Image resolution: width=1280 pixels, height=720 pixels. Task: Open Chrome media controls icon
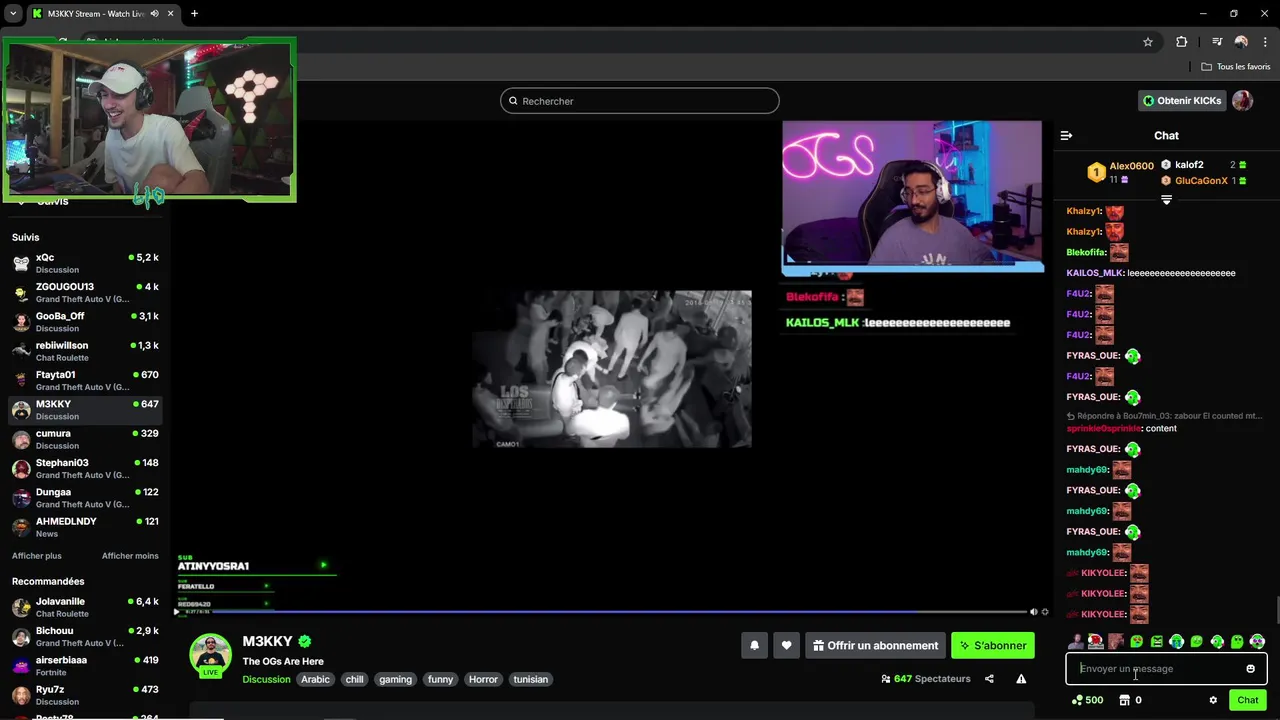1217,42
